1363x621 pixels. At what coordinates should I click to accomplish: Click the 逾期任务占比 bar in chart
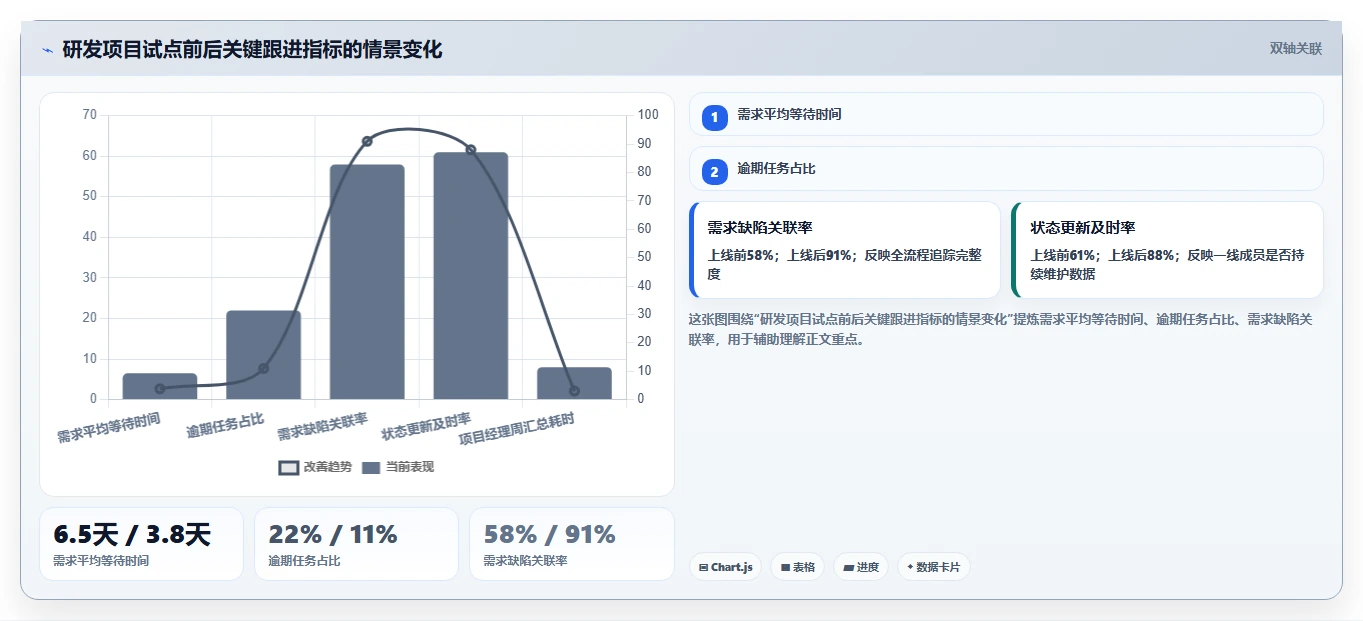(263, 355)
